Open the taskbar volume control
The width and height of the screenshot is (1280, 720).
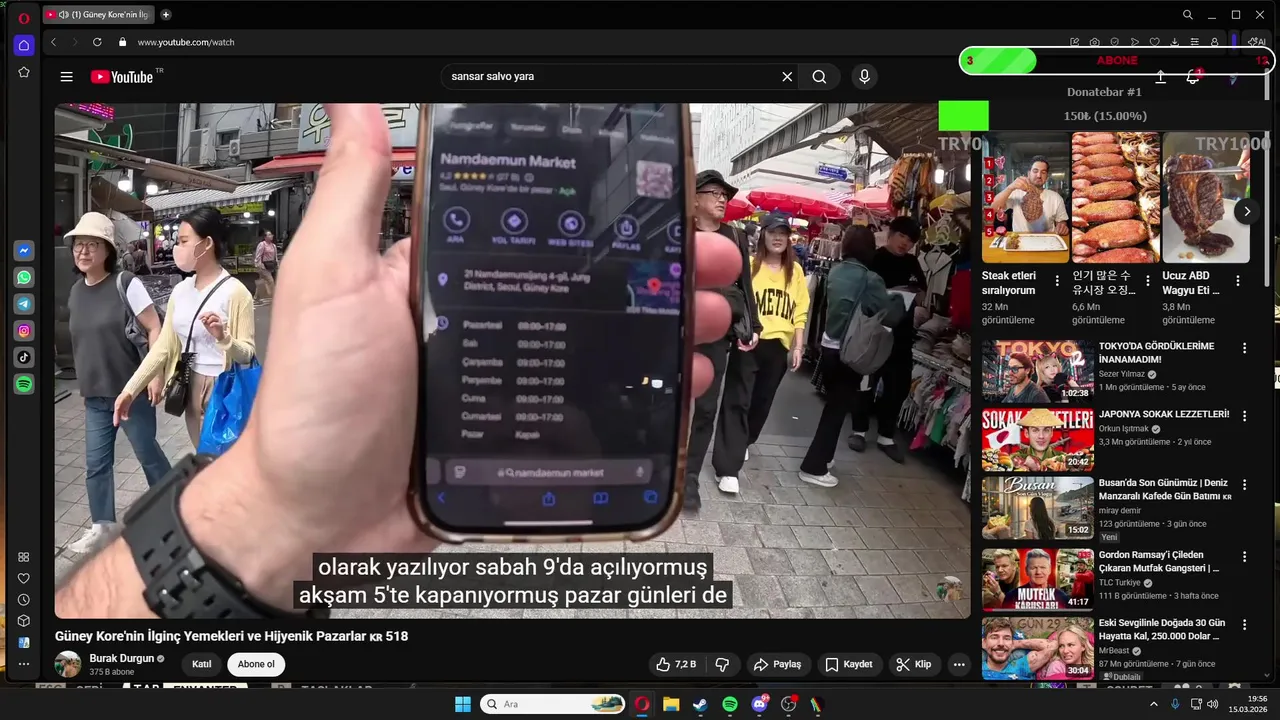tap(1213, 704)
